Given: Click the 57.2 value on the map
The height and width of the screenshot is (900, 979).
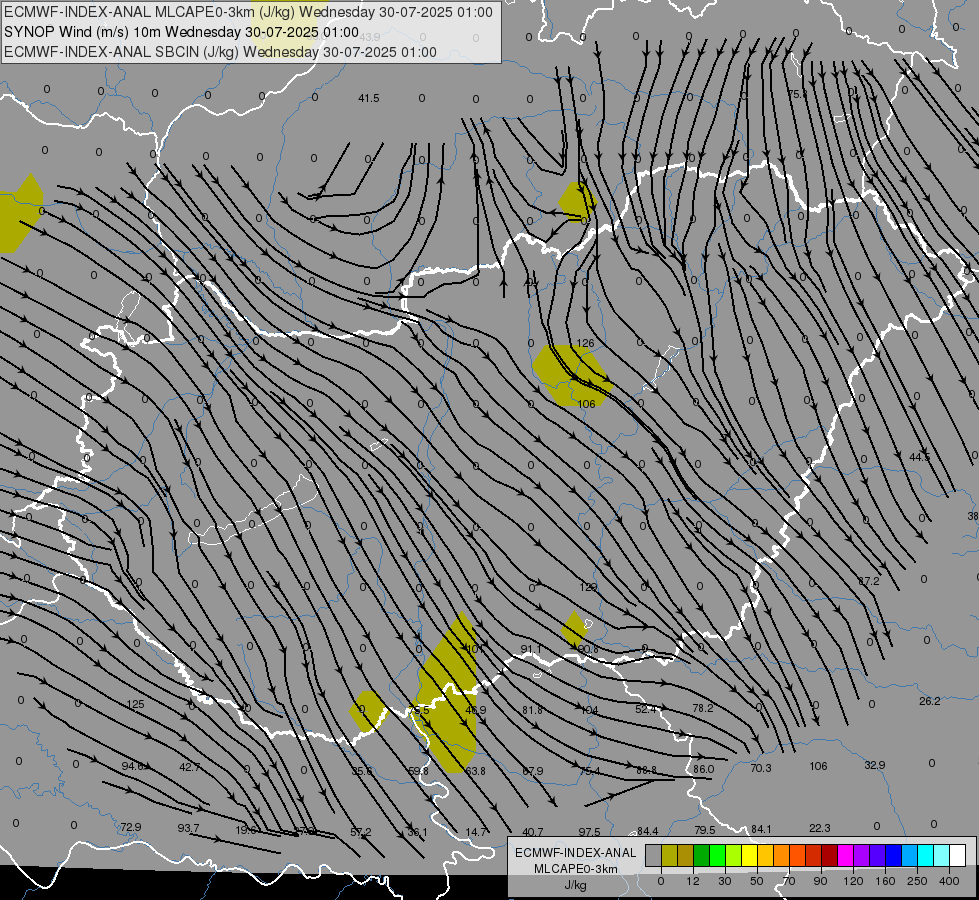Looking at the screenshot, I should [361, 832].
